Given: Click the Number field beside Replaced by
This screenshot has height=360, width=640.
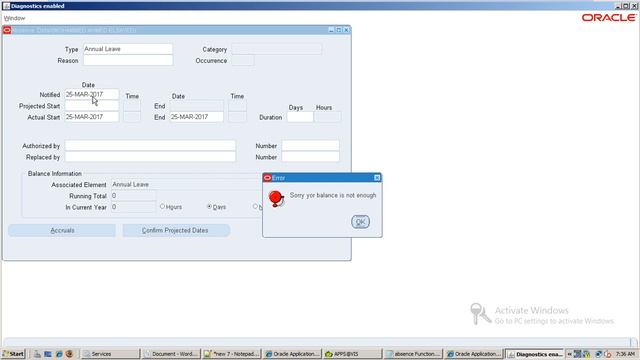Looking at the screenshot, I should click(x=310, y=157).
